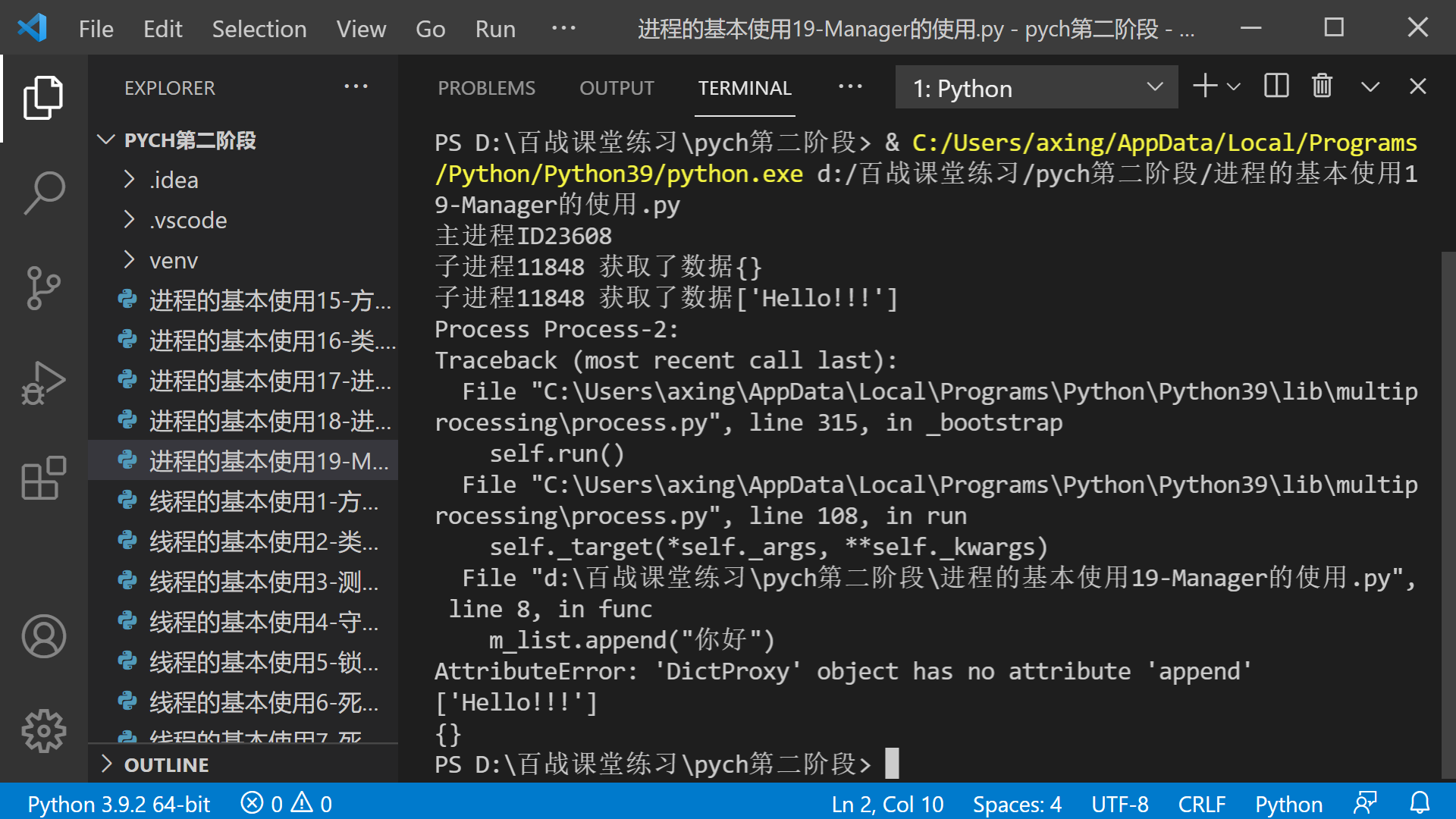Kill the terminal with trash icon

point(1322,86)
